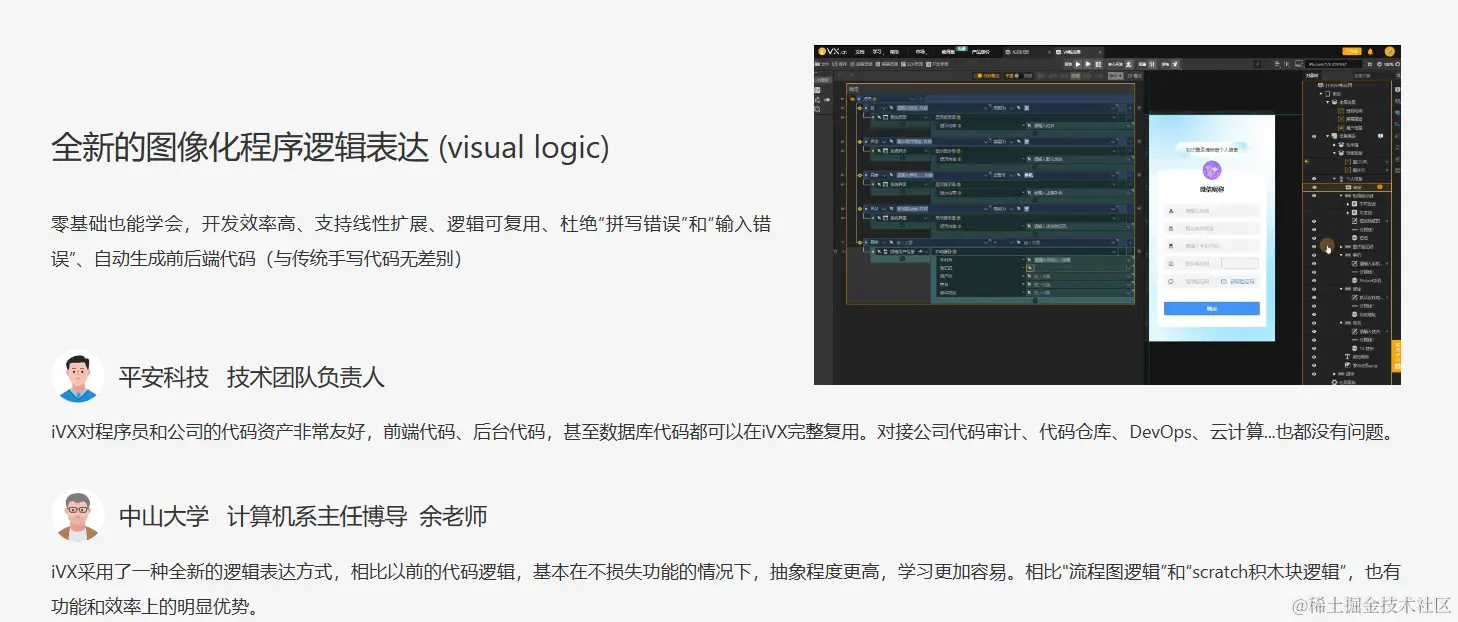Click the notification bell icon at top right
Viewport: 1458px width, 622px height.
pyautogui.click(x=1370, y=51)
